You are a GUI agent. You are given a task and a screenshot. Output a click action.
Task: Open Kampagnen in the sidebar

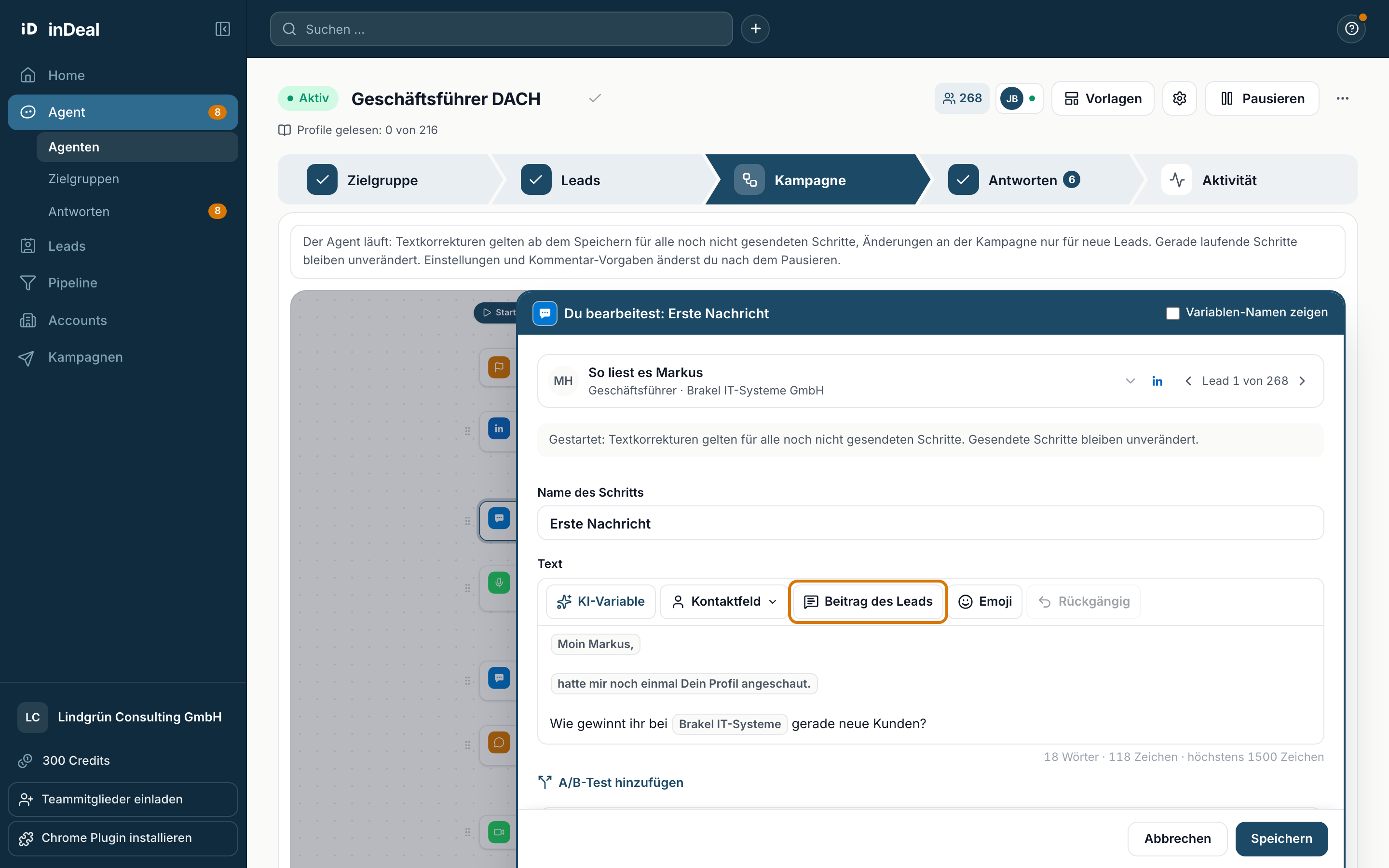tap(123, 357)
